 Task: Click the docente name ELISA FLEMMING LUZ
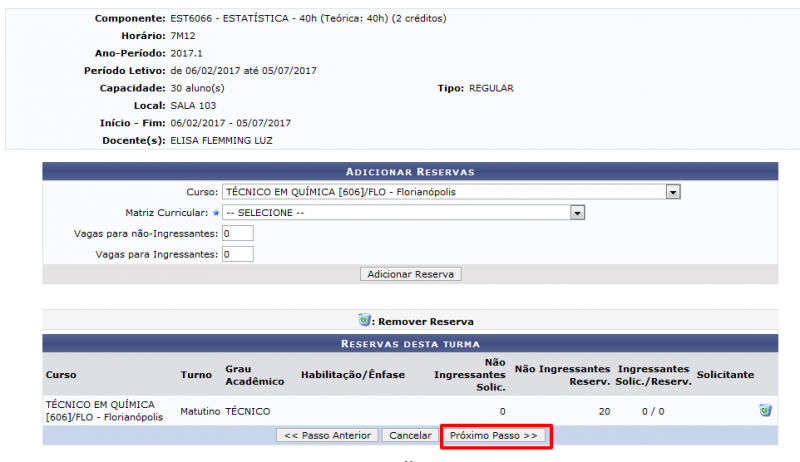click(x=221, y=140)
